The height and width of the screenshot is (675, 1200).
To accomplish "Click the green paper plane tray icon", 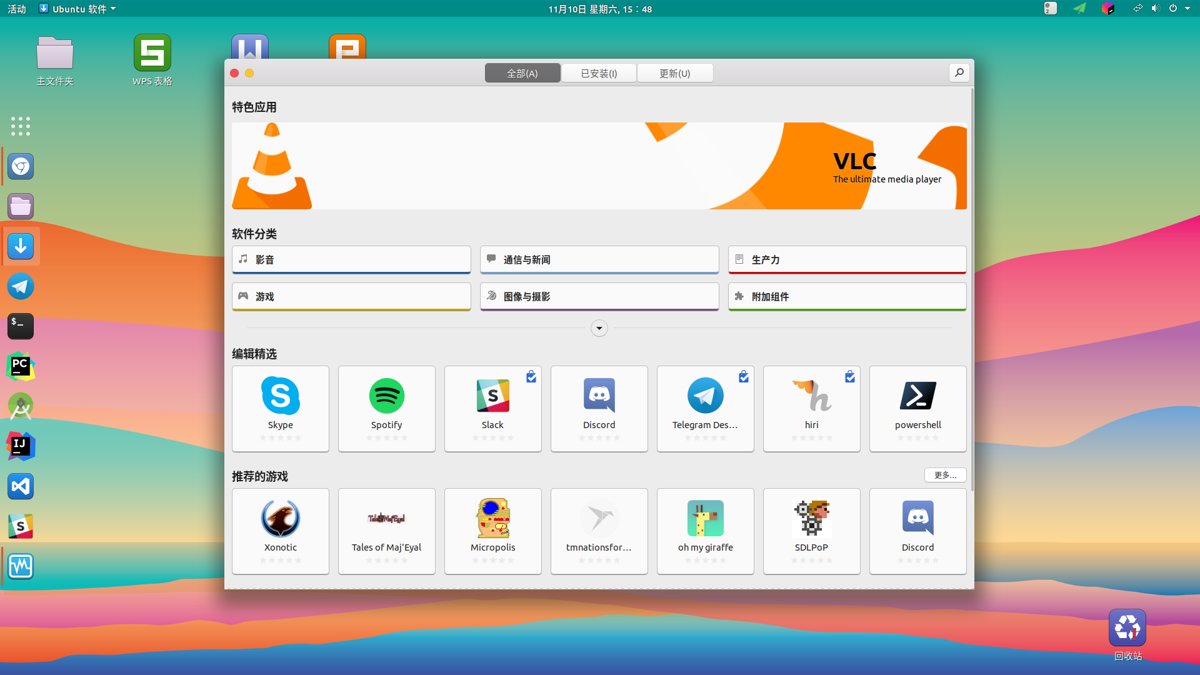I will [x=1079, y=9].
